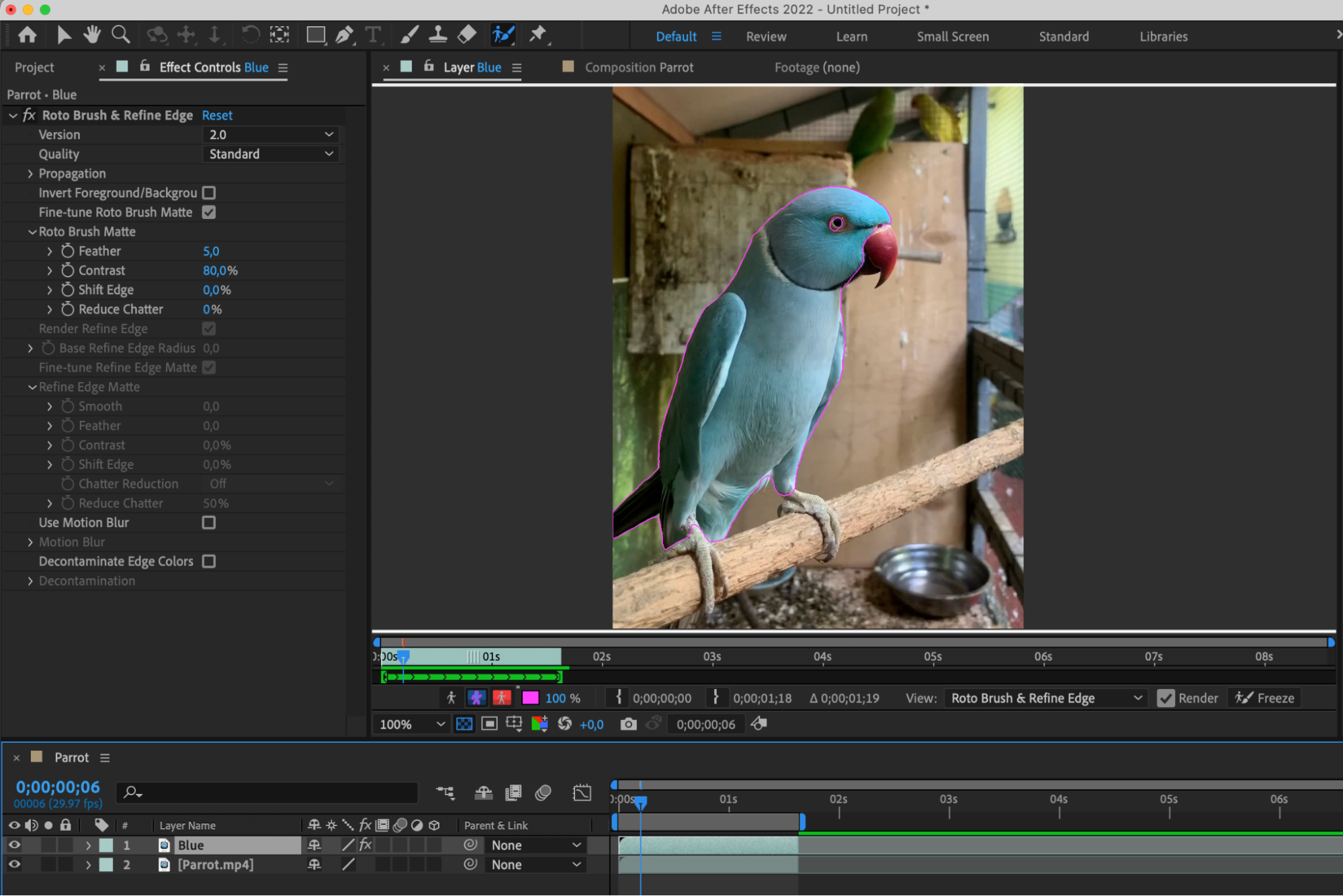
Task: Enable Use Motion Blur checkbox
Action: tap(209, 523)
